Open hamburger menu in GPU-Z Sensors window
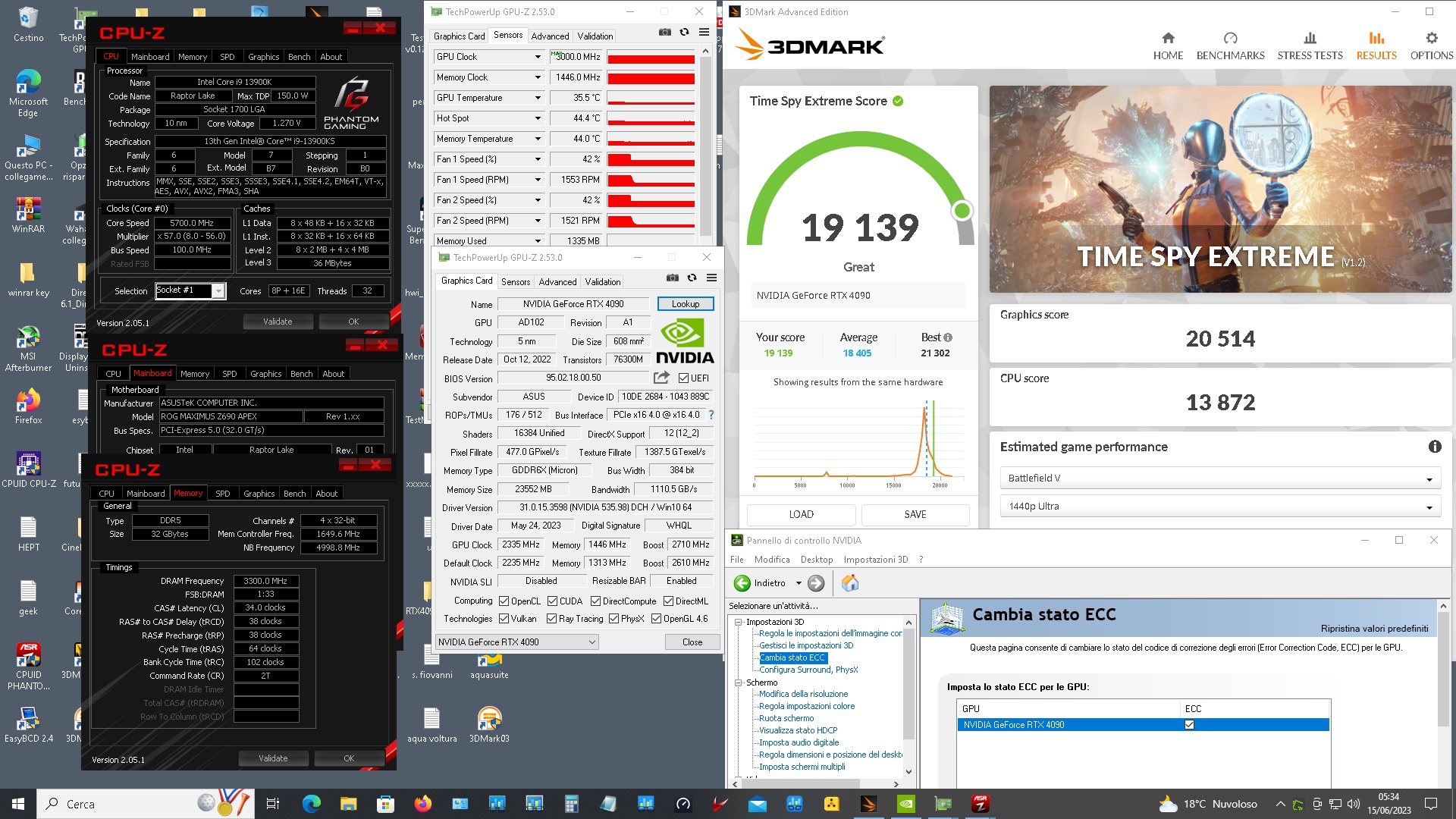The image size is (1456, 819). click(704, 33)
